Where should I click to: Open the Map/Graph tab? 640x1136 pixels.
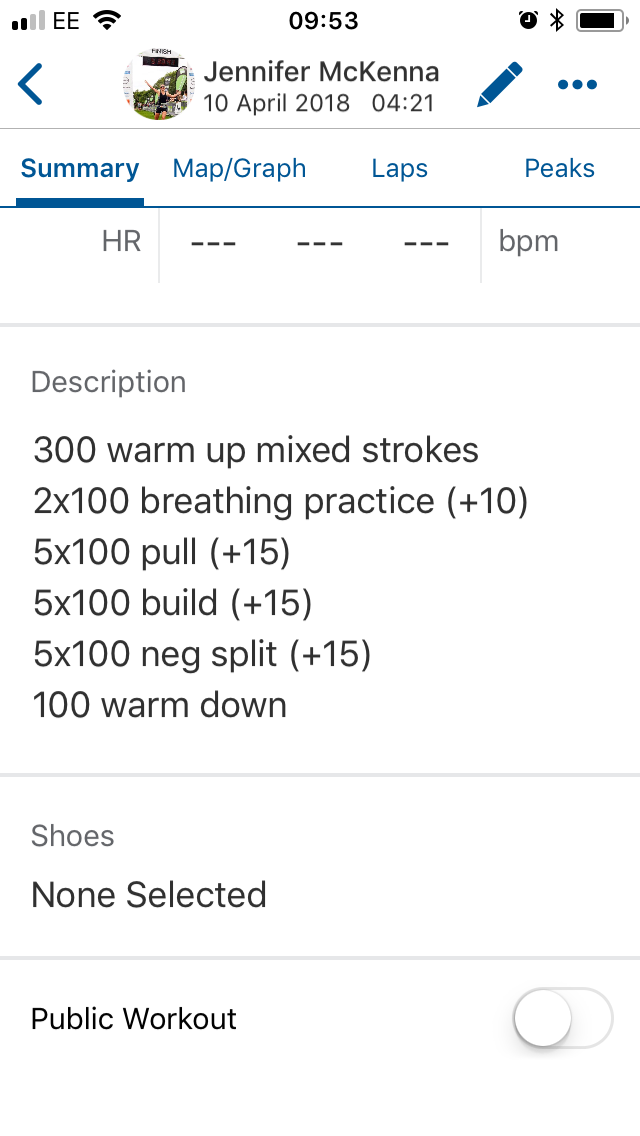click(239, 168)
